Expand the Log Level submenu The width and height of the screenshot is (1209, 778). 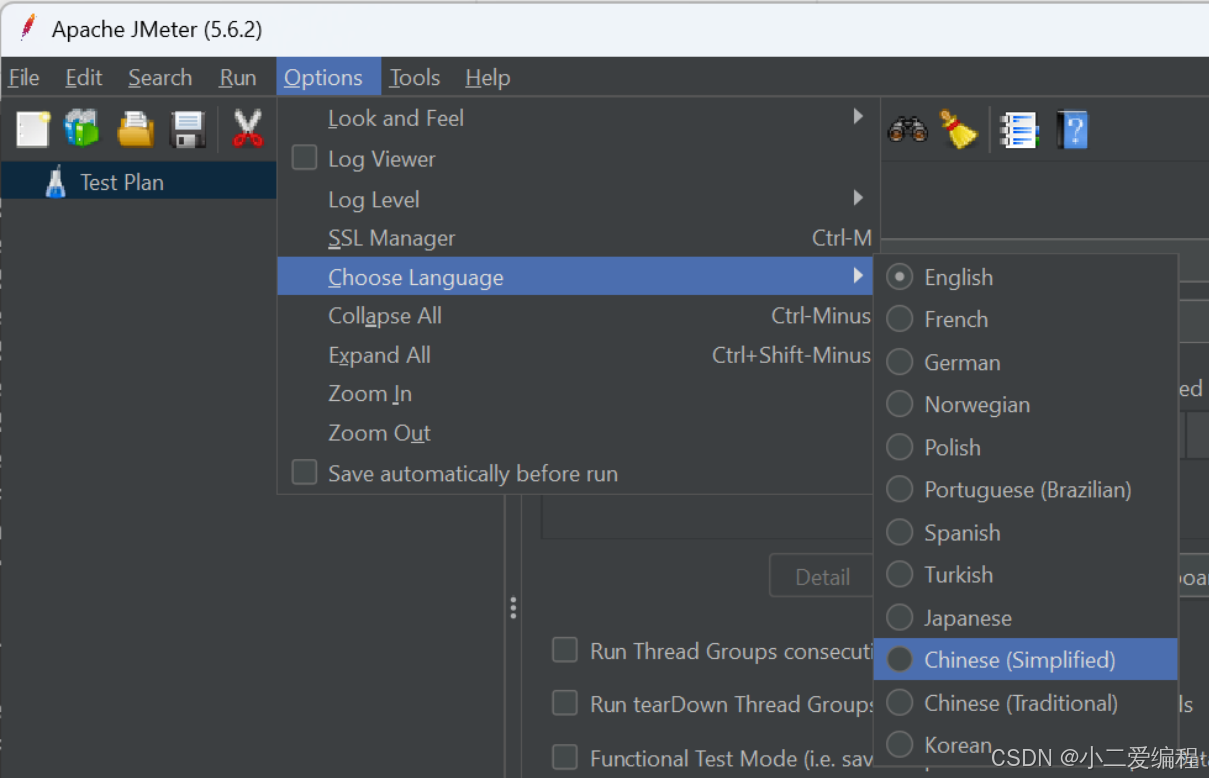tap(578, 199)
